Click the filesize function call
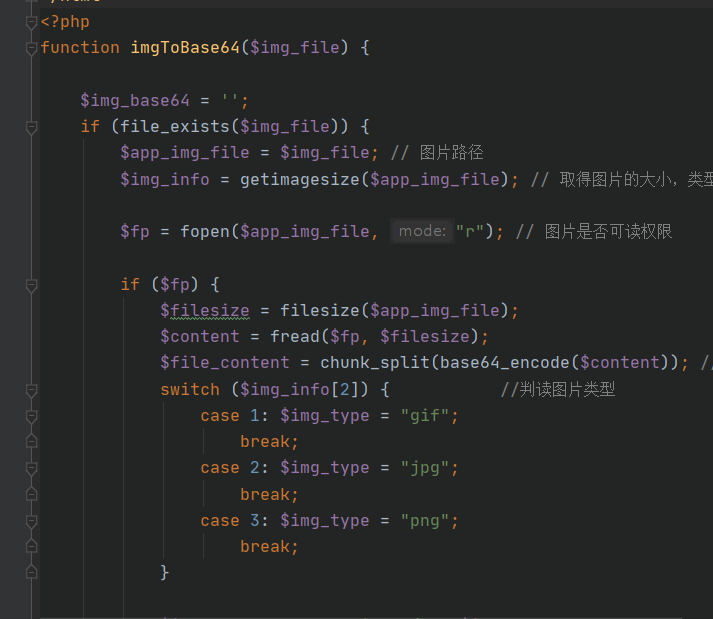The height and width of the screenshot is (619, 713). coord(320,311)
